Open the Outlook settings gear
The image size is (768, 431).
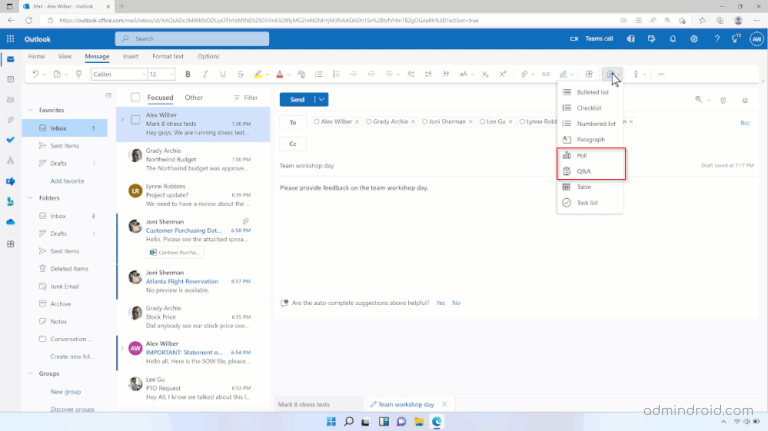pos(694,38)
